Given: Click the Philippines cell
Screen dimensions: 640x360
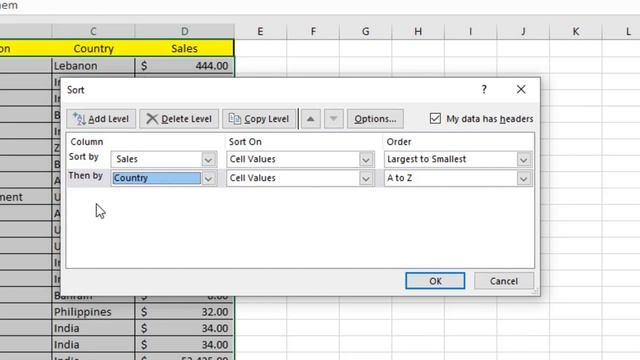Looking at the screenshot, I should (x=93, y=312).
